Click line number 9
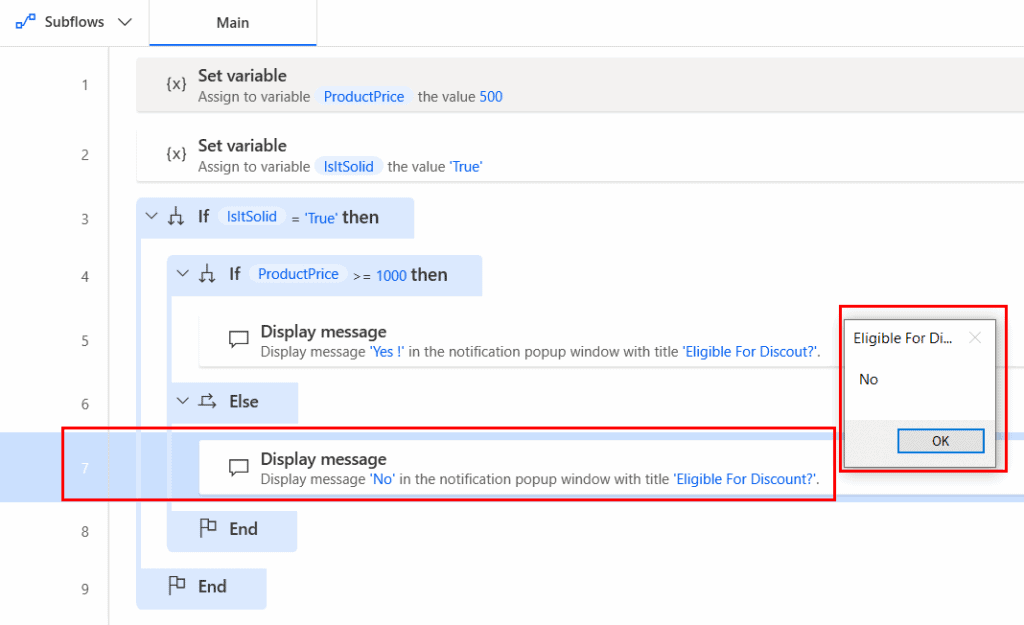 click(85, 589)
